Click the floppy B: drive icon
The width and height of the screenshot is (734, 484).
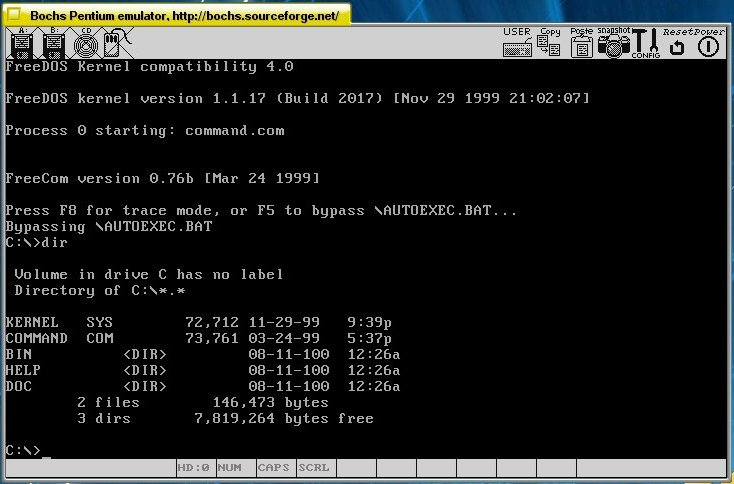(x=54, y=43)
